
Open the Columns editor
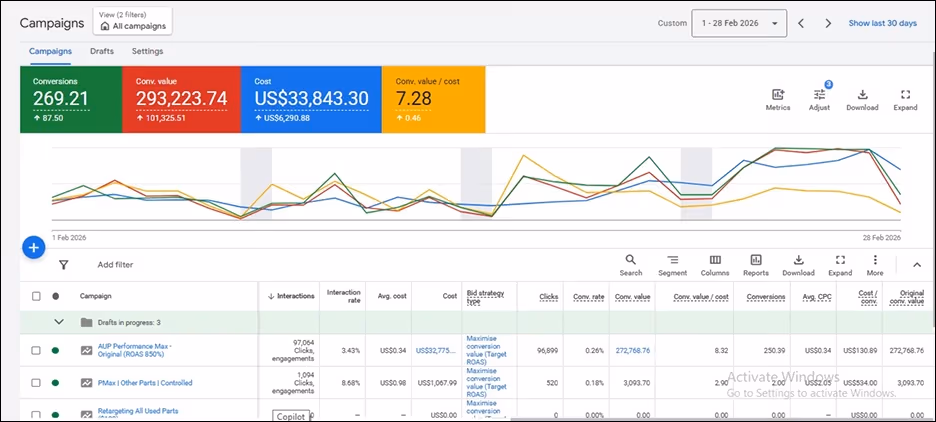pos(715,265)
